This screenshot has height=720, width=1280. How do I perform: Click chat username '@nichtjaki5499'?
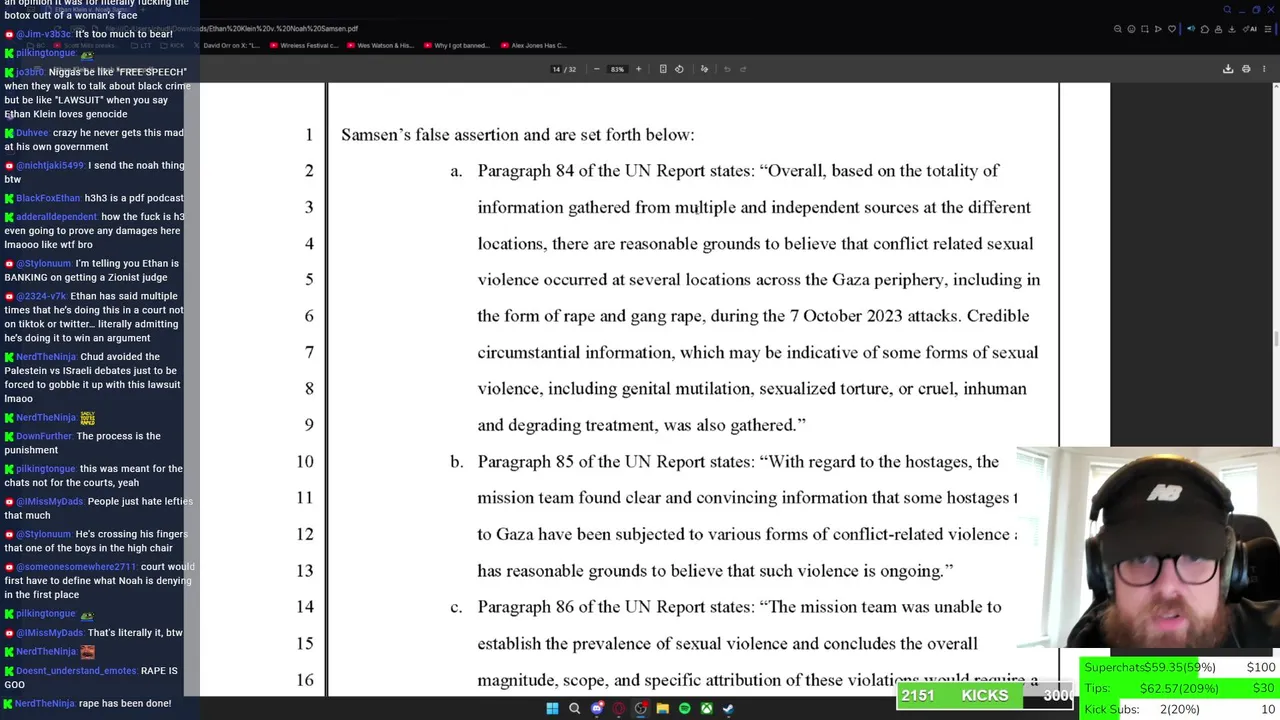pos(50,166)
